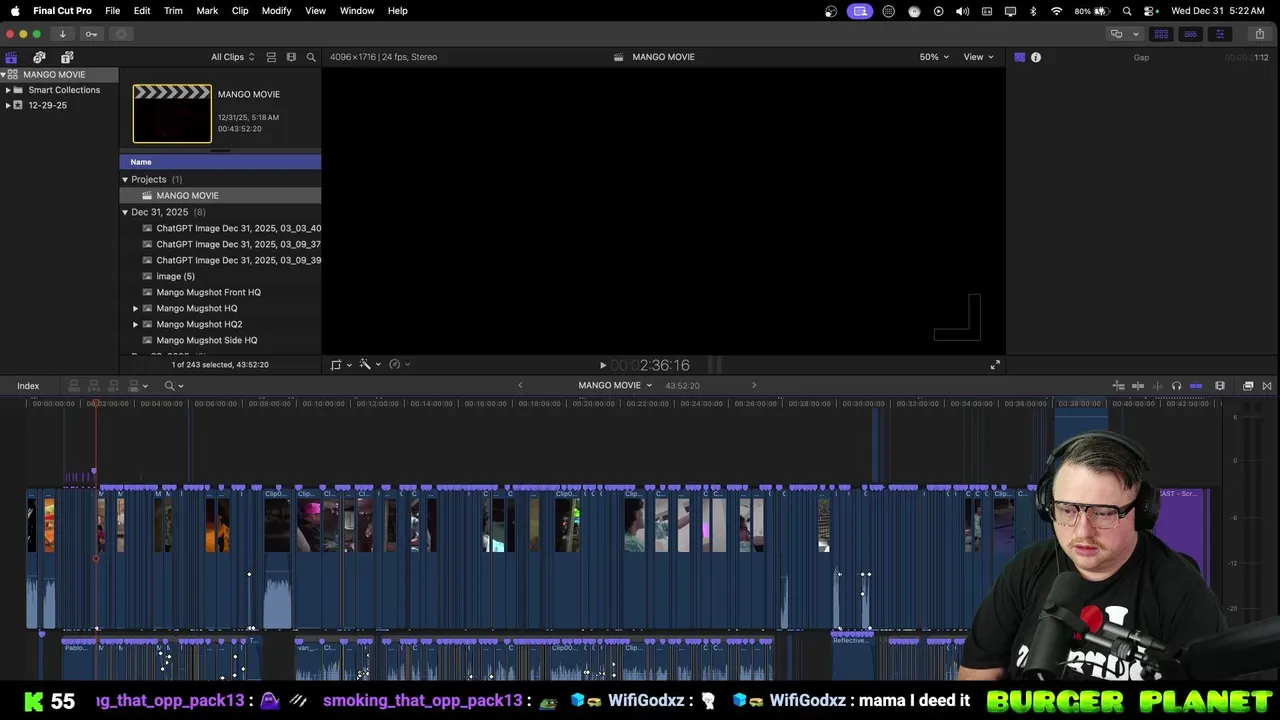
Task: Open the import media dialog arrow button
Action: coord(62,34)
